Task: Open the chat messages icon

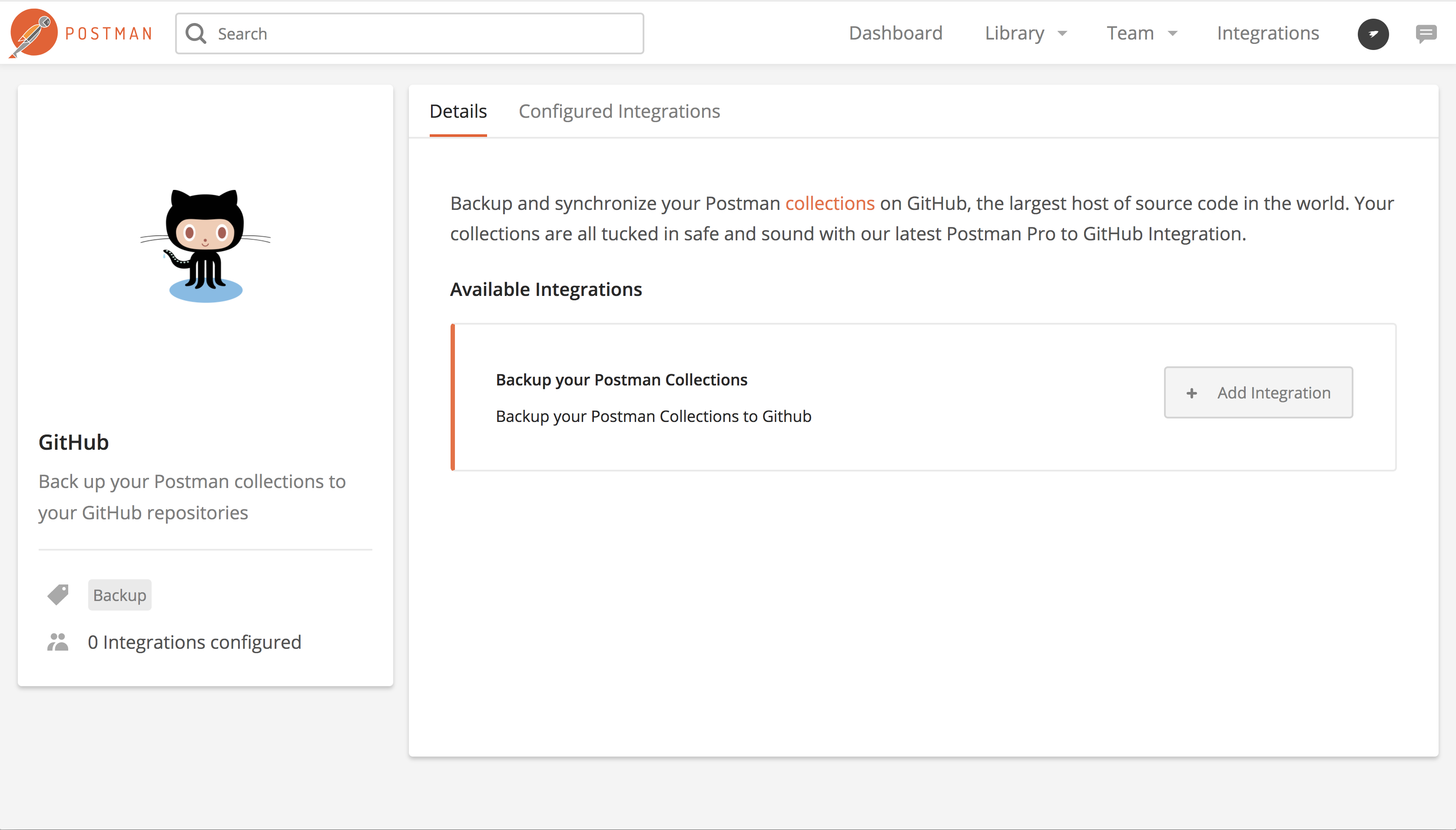Action: (1426, 33)
